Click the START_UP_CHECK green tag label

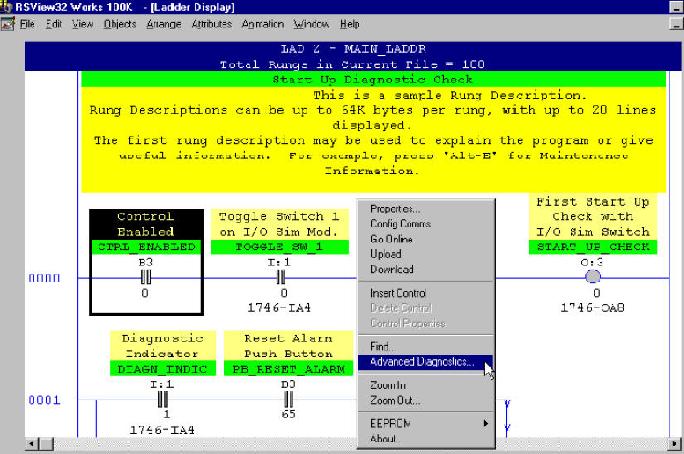coord(593,247)
